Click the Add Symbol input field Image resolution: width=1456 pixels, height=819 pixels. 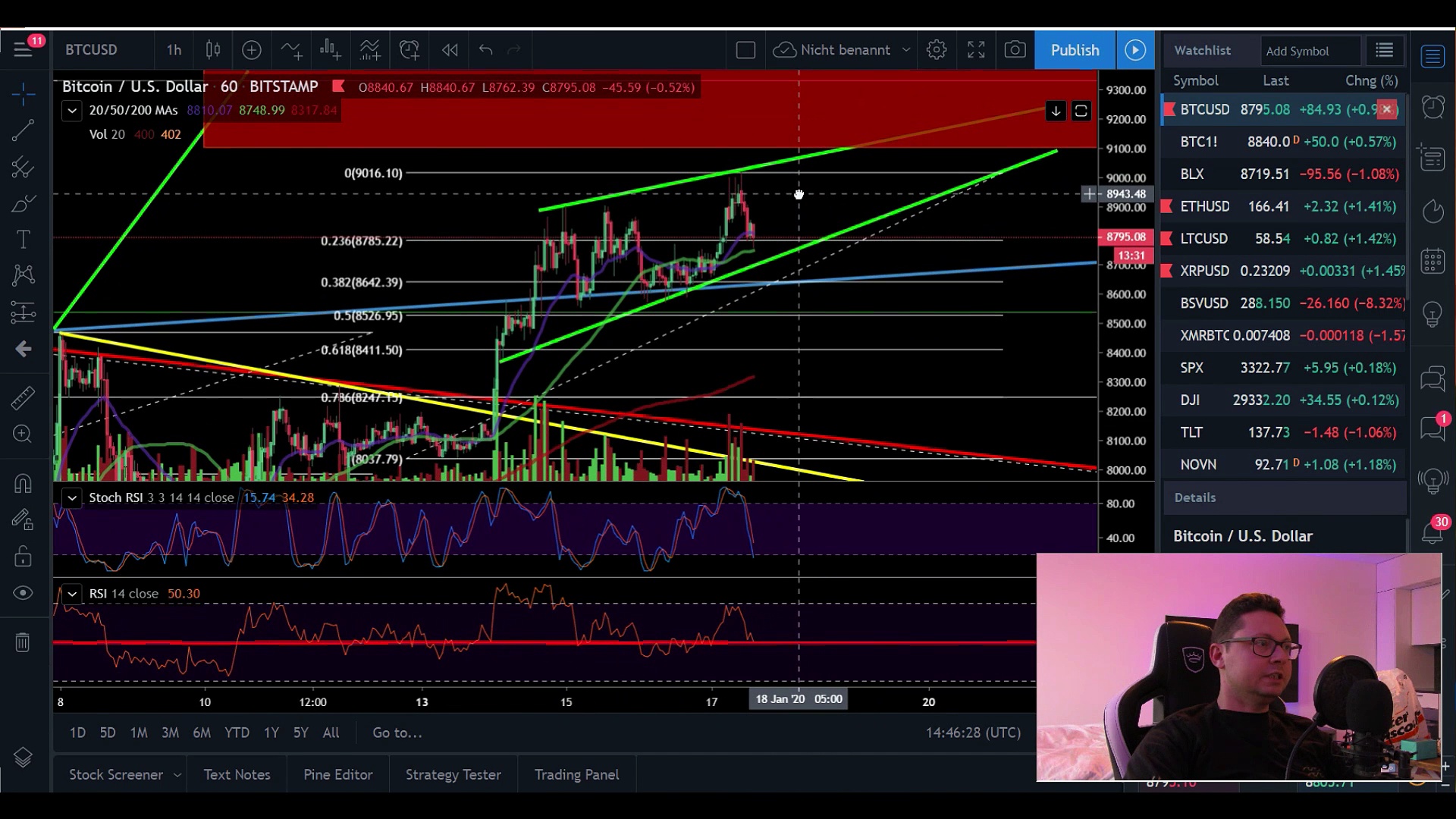(1310, 51)
